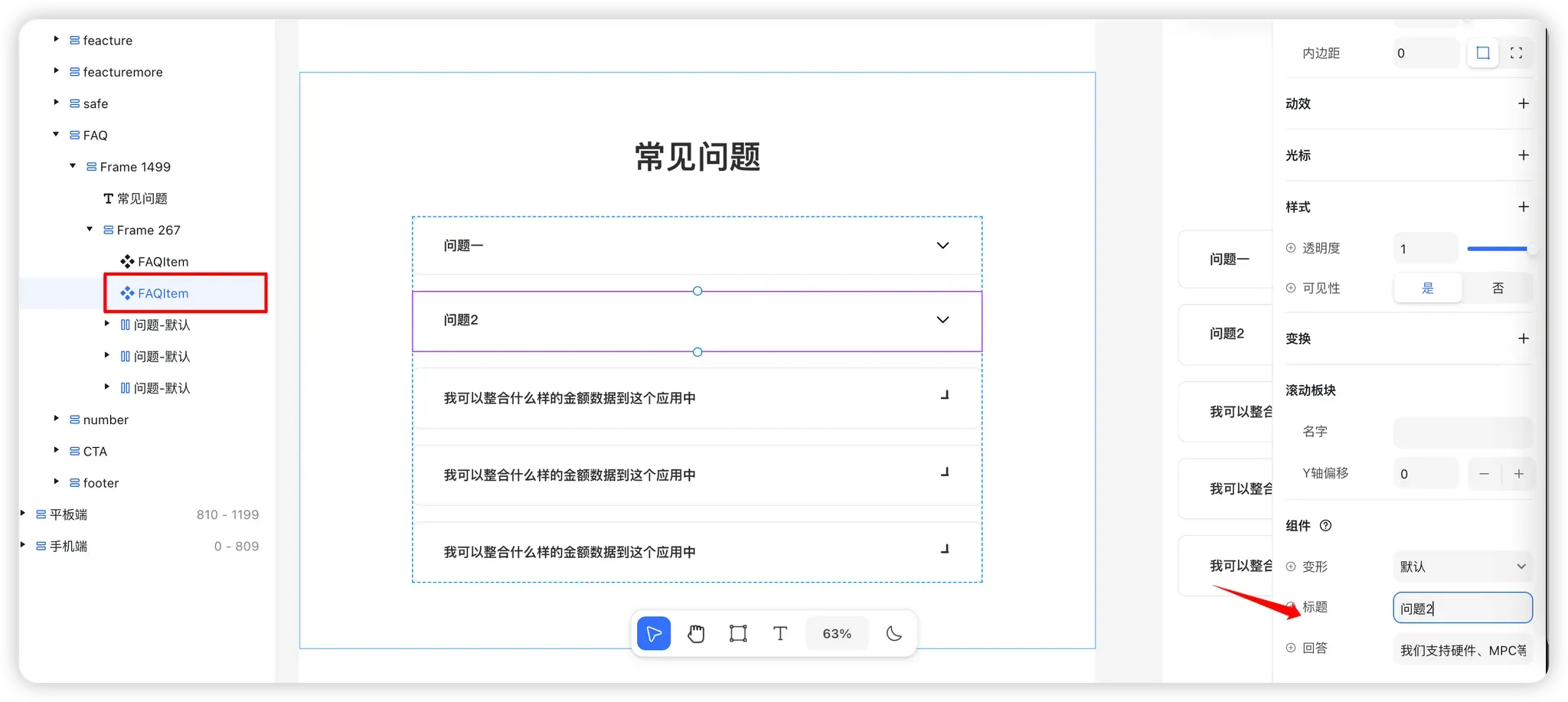Select the hand pan tool

(696, 633)
